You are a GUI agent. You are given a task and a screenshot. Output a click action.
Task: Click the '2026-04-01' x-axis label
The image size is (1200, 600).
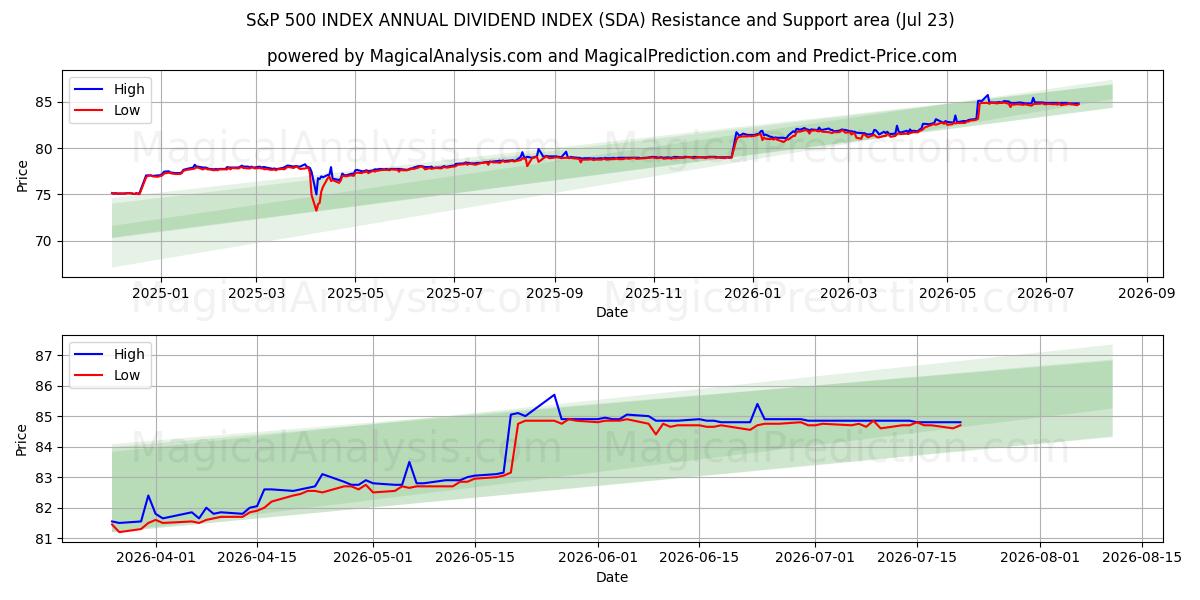[x=157, y=559]
